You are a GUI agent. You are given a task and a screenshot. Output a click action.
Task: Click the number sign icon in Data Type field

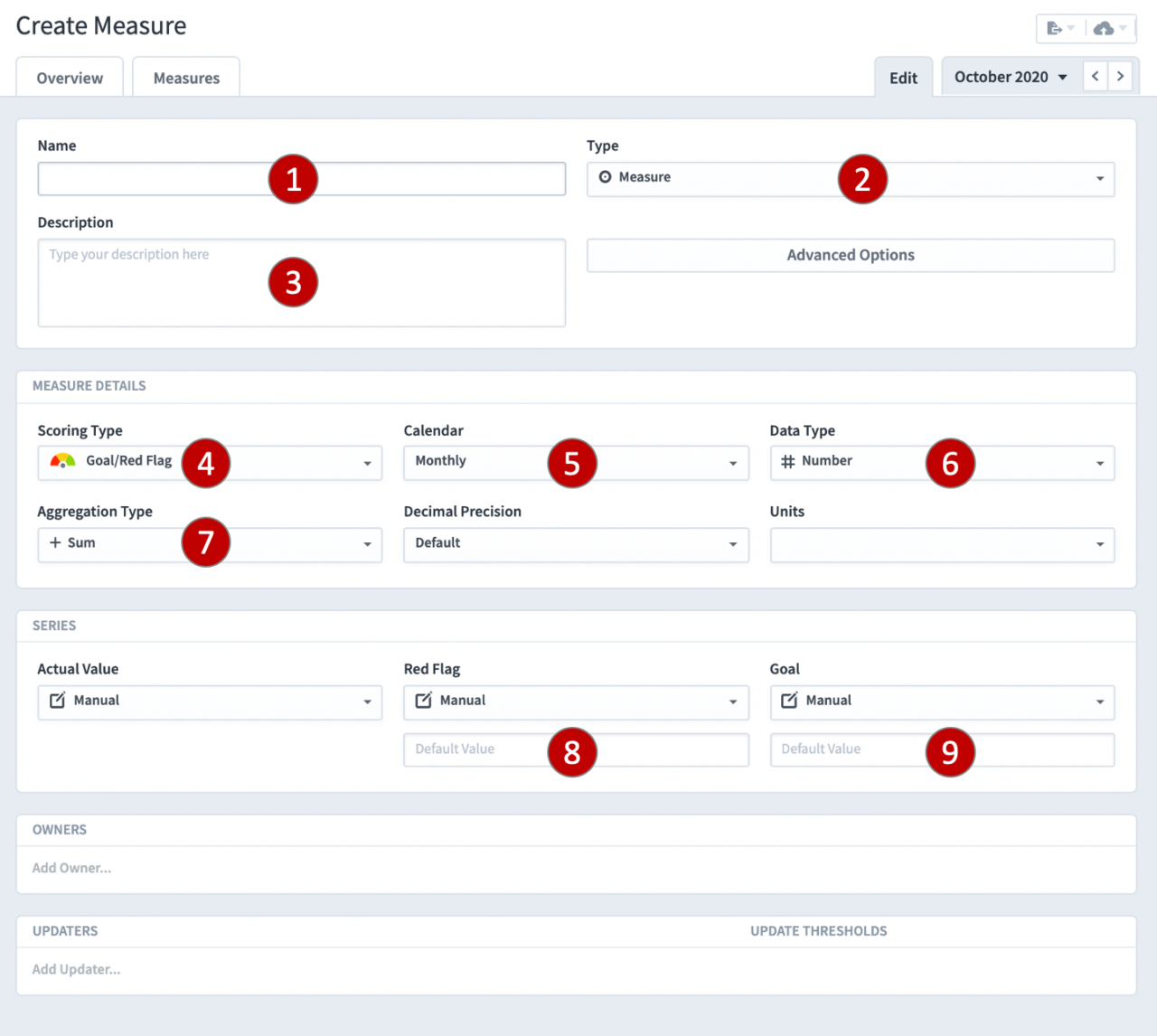point(786,461)
